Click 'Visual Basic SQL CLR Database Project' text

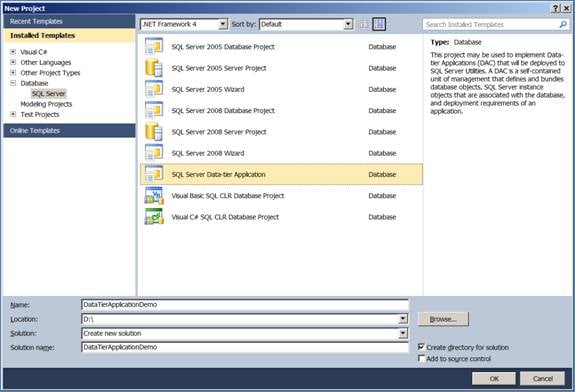tap(228, 195)
